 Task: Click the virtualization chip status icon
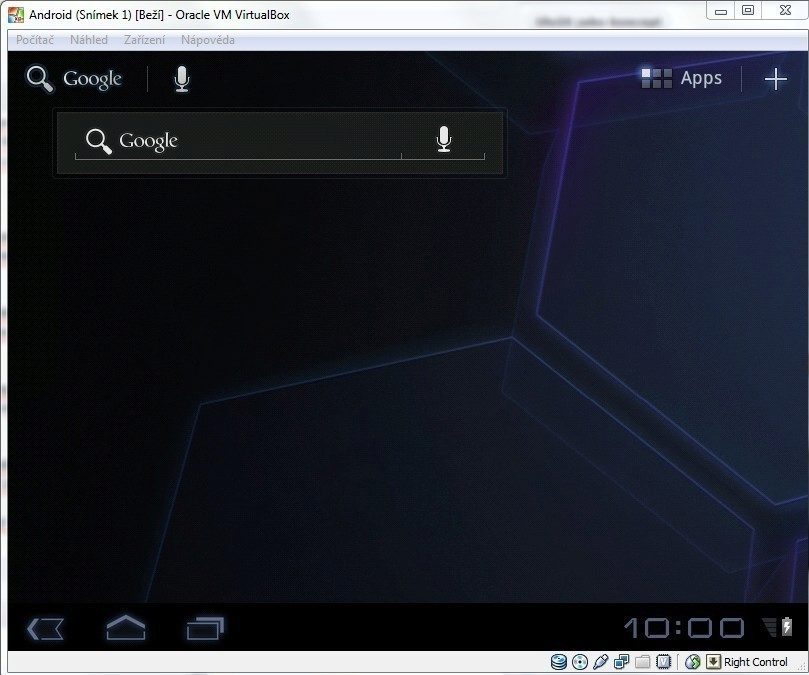(x=664, y=662)
